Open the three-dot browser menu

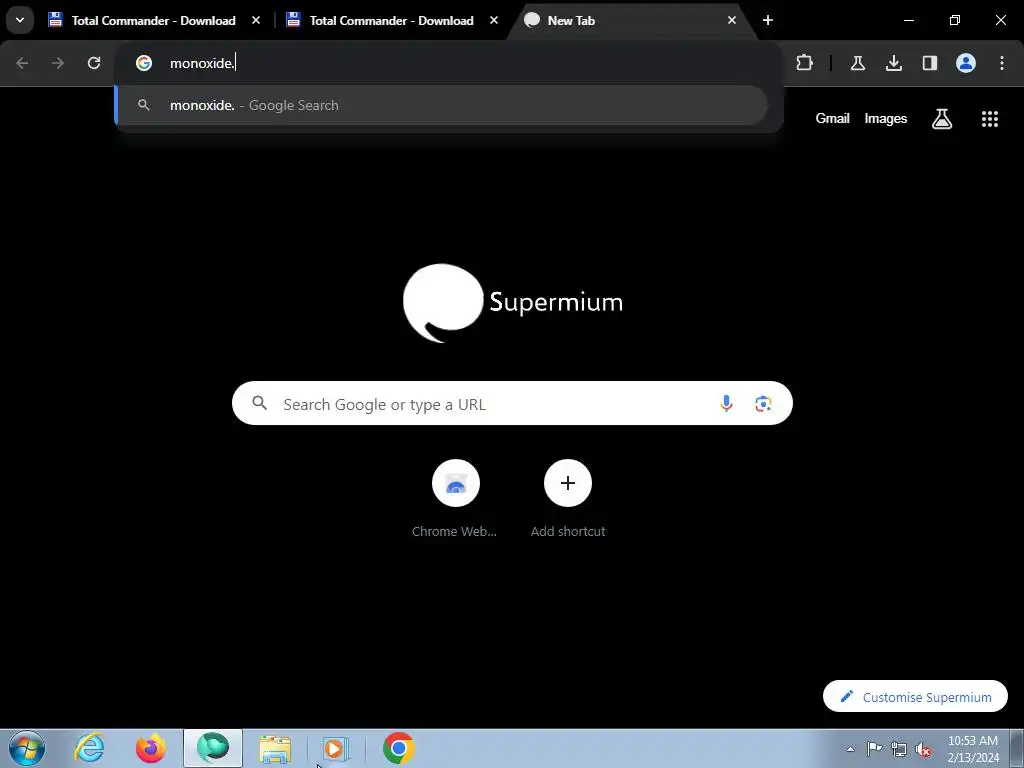coord(1002,63)
